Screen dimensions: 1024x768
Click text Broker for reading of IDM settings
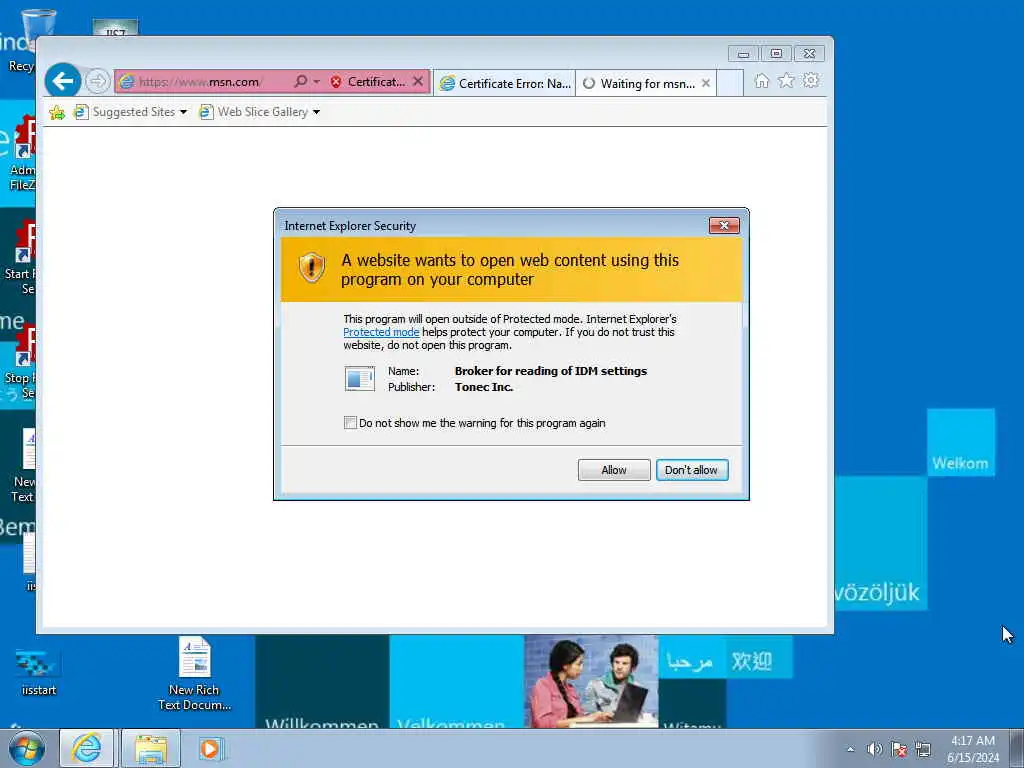pyautogui.click(x=551, y=371)
